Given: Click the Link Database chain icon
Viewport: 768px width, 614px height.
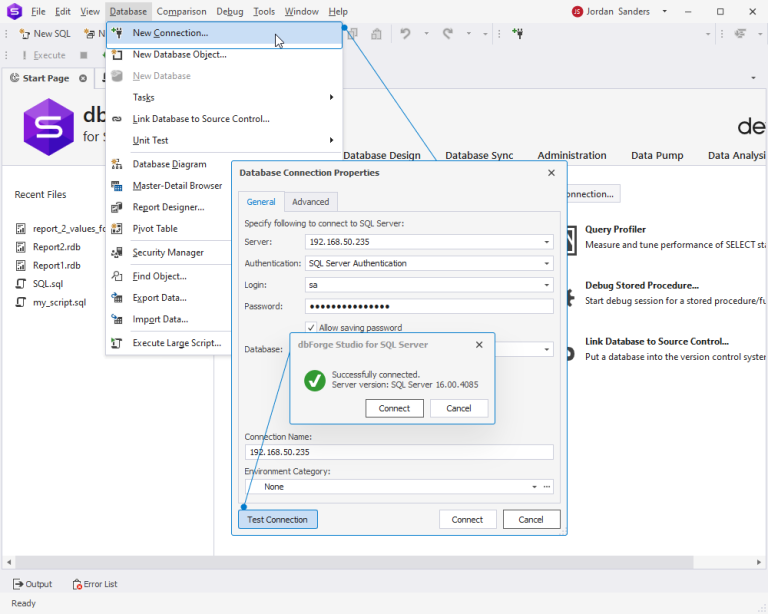Looking at the screenshot, I should point(117,119).
